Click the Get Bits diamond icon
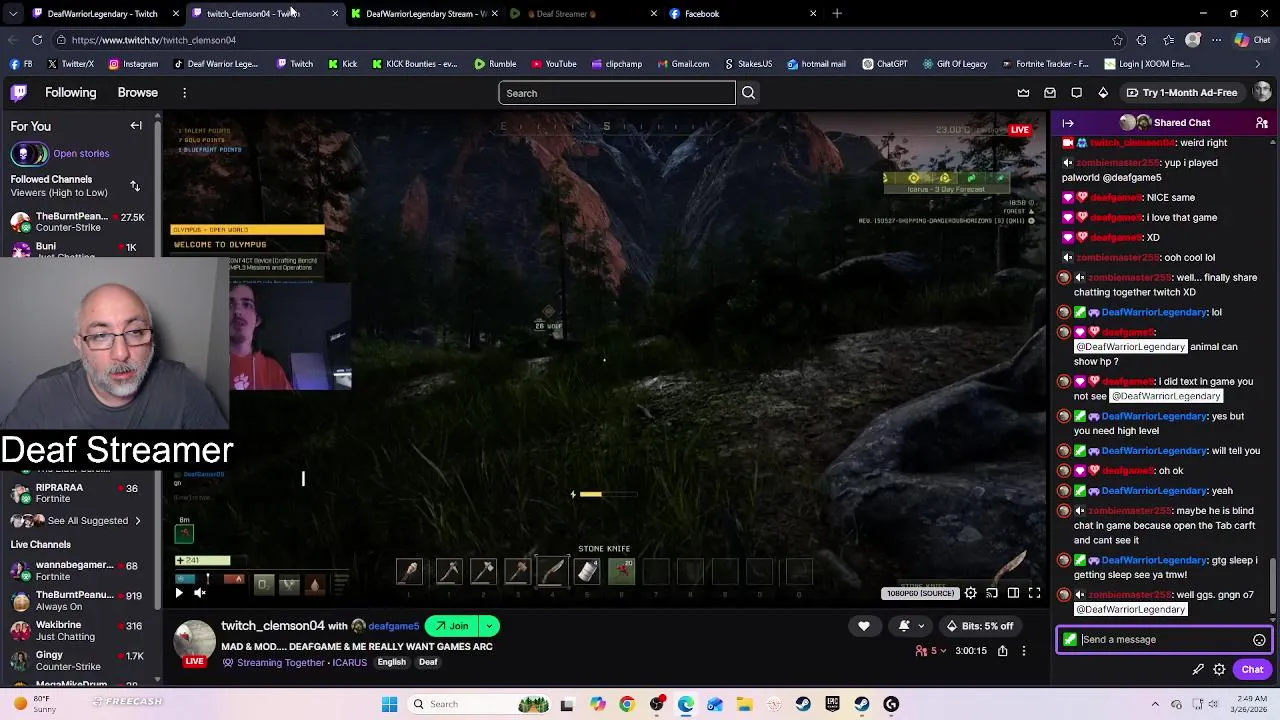 tap(1103, 93)
